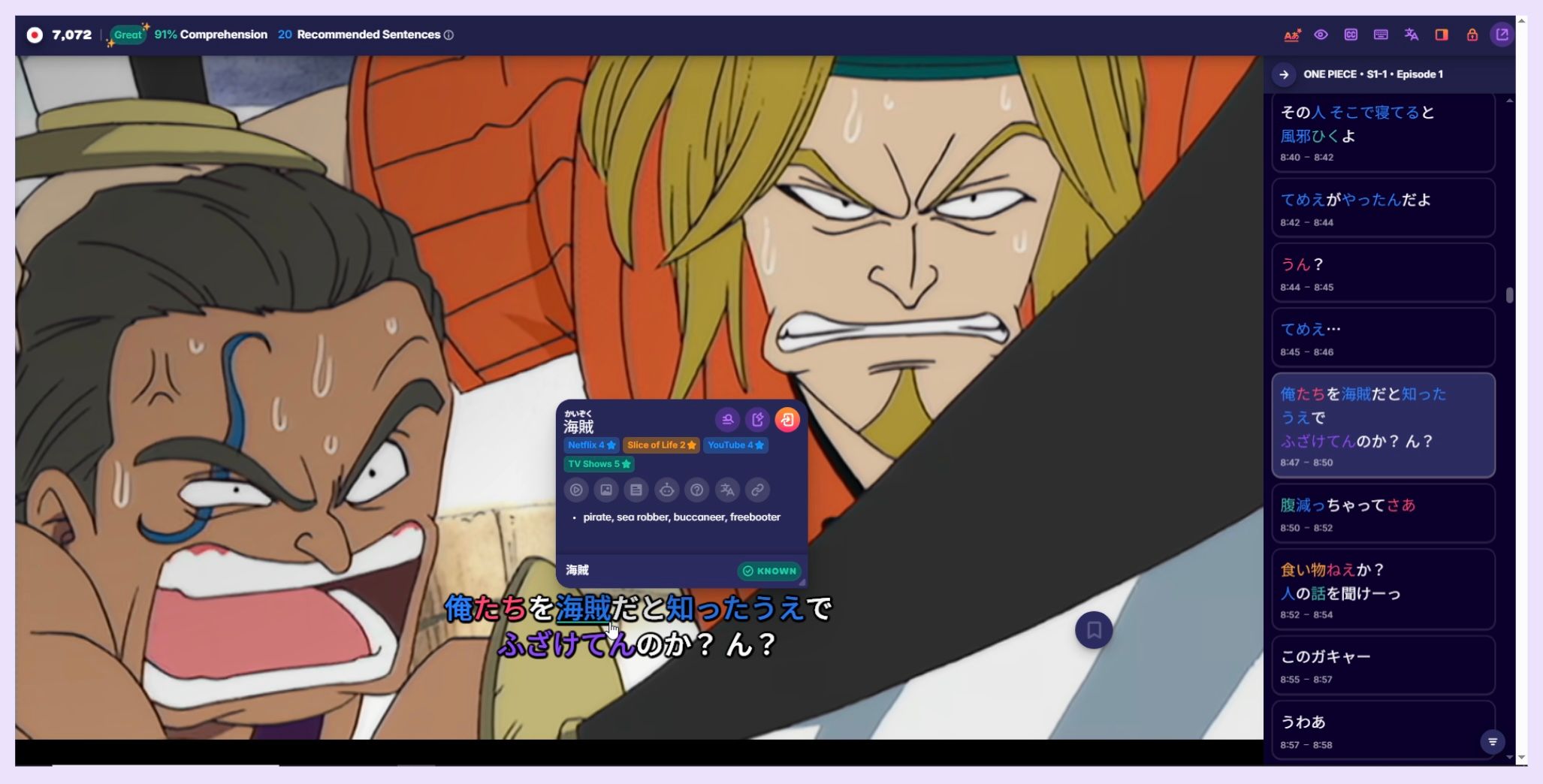Open the keyboard shortcuts icon

[1381, 35]
